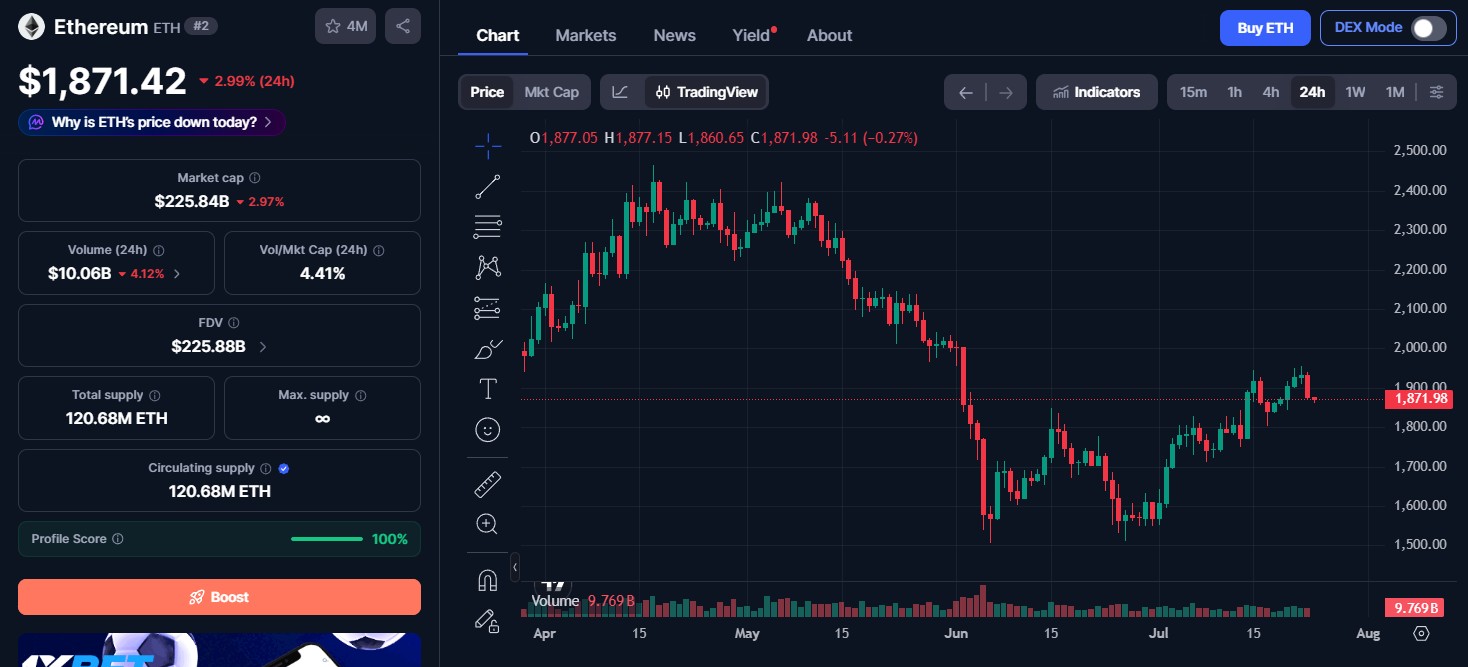Switch chart to Price view
This screenshot has height=667, width=1468.
click(487, 92)
